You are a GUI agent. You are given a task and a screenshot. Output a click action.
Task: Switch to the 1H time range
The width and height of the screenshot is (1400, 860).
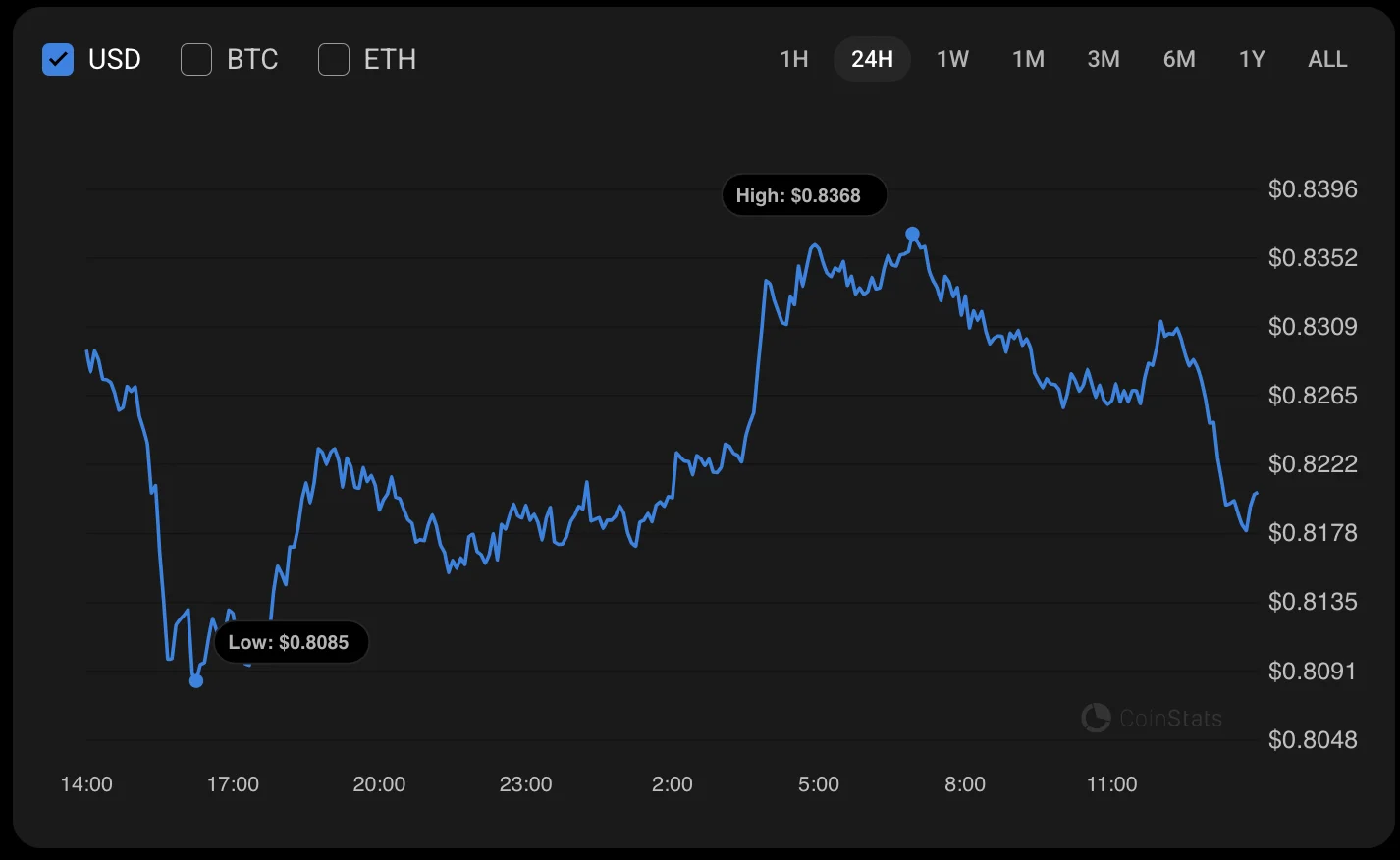click(x=794, y=60)
